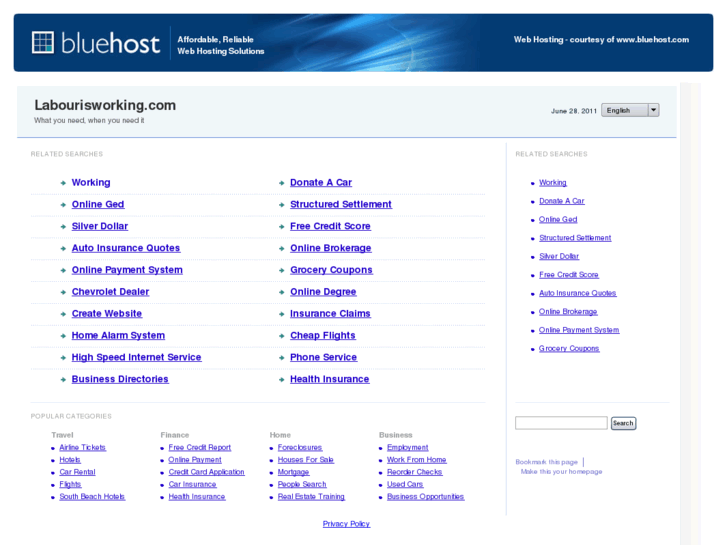The width and height of the screenshot is (727, 545).
Task: Open Real Estate Training link
Action: pos(312,497)
